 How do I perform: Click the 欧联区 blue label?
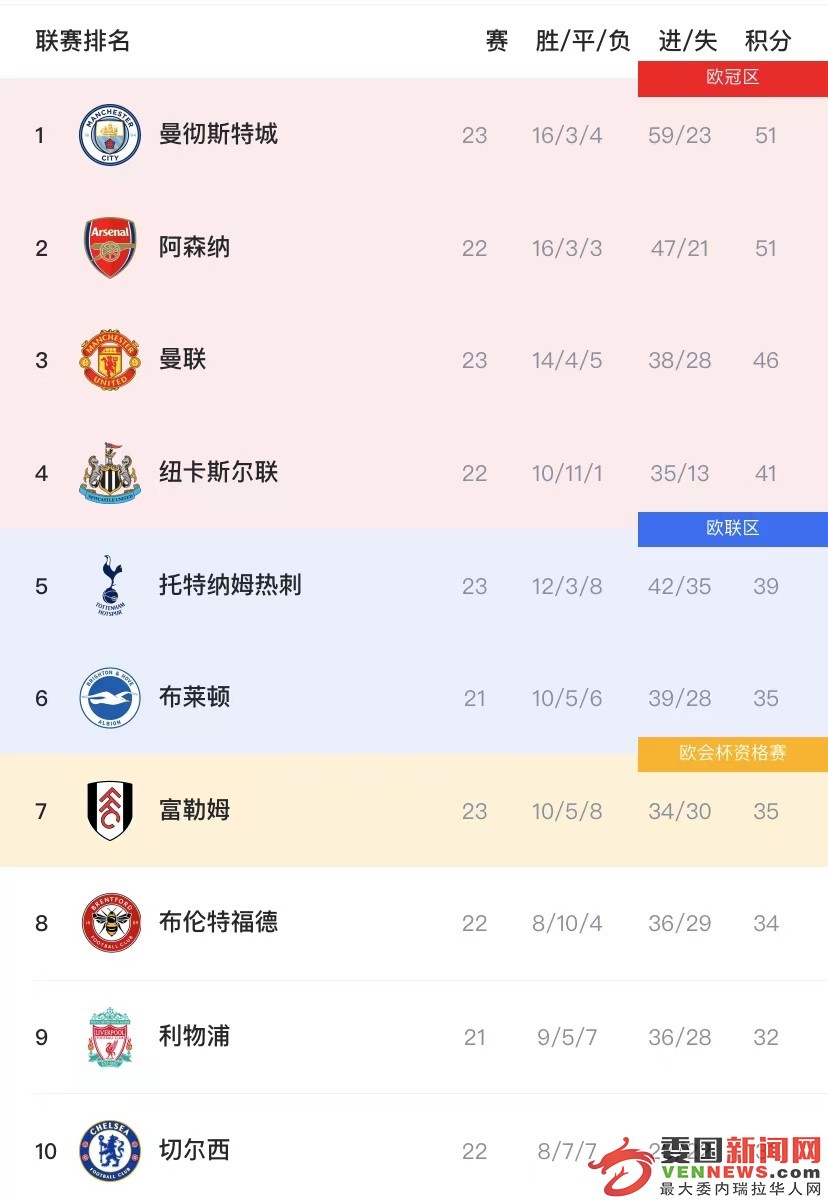pos(733,529)
